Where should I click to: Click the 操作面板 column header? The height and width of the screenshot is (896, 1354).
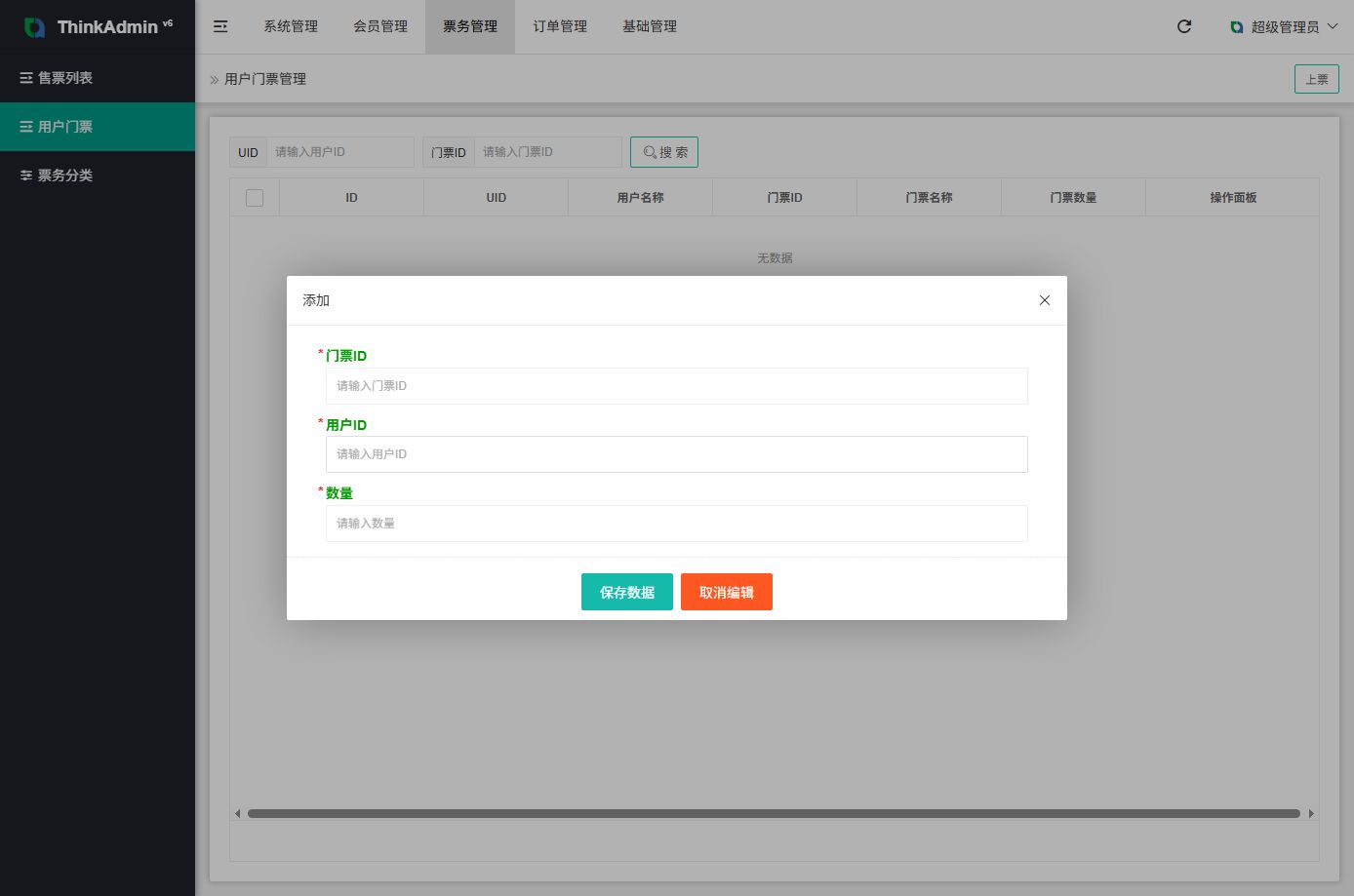tap(1233, 198)
